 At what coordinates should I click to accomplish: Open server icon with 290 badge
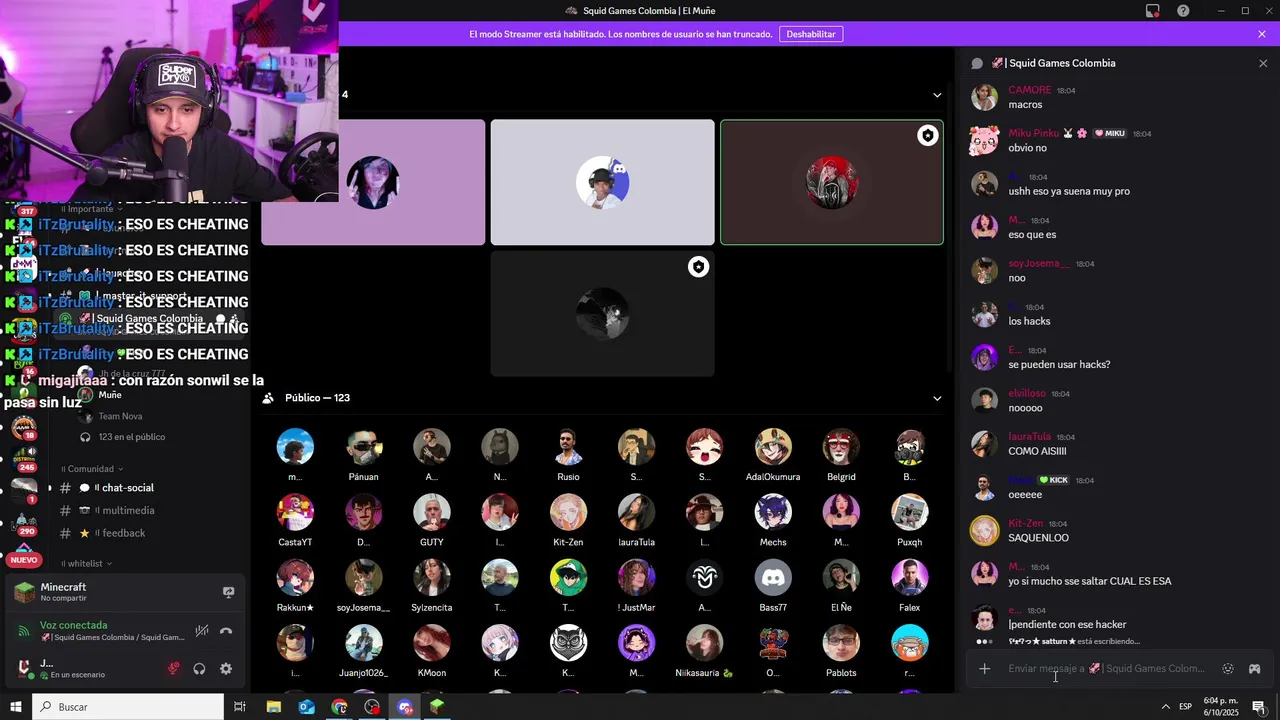click(x=24, y=524)
